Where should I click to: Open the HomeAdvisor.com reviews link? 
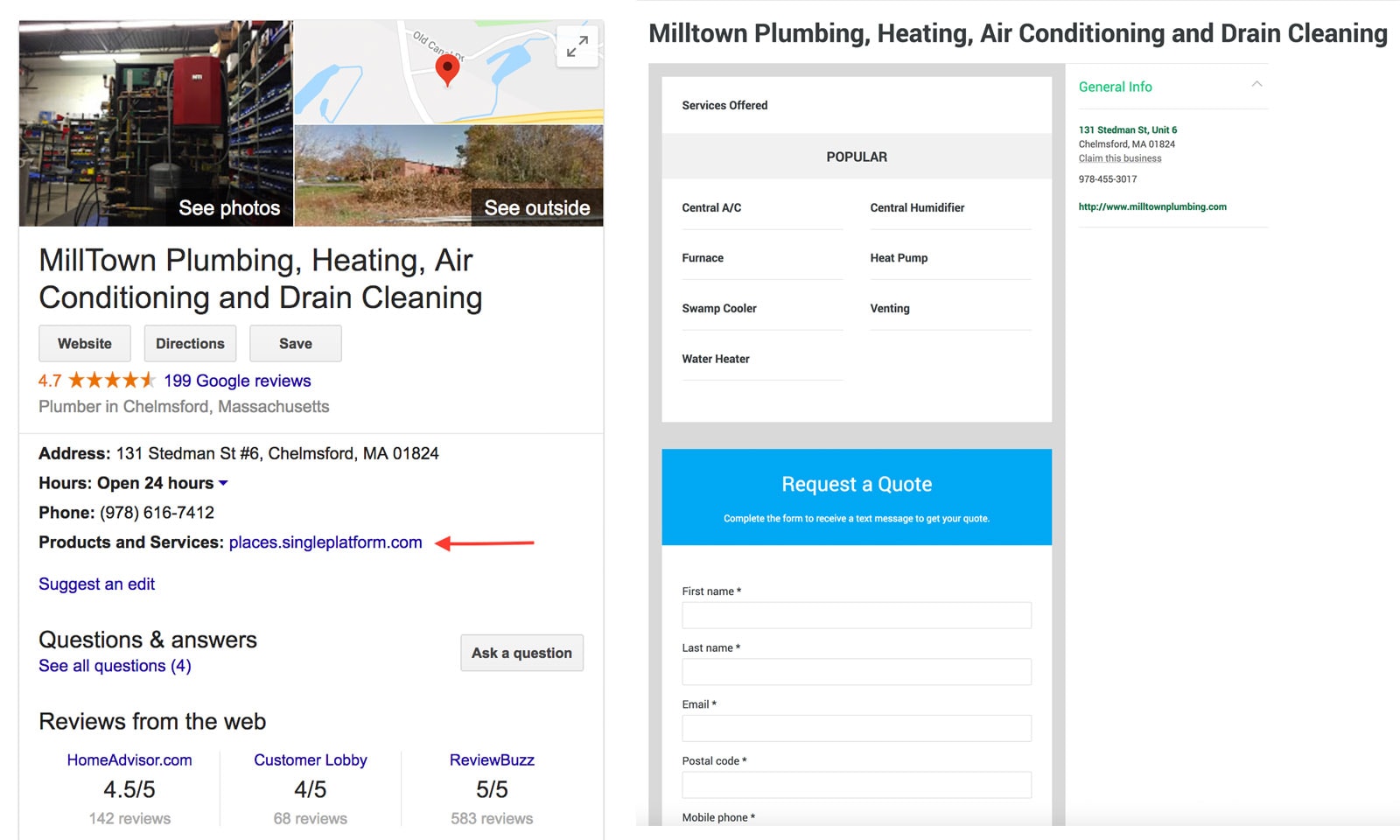(x=129, y=760)
